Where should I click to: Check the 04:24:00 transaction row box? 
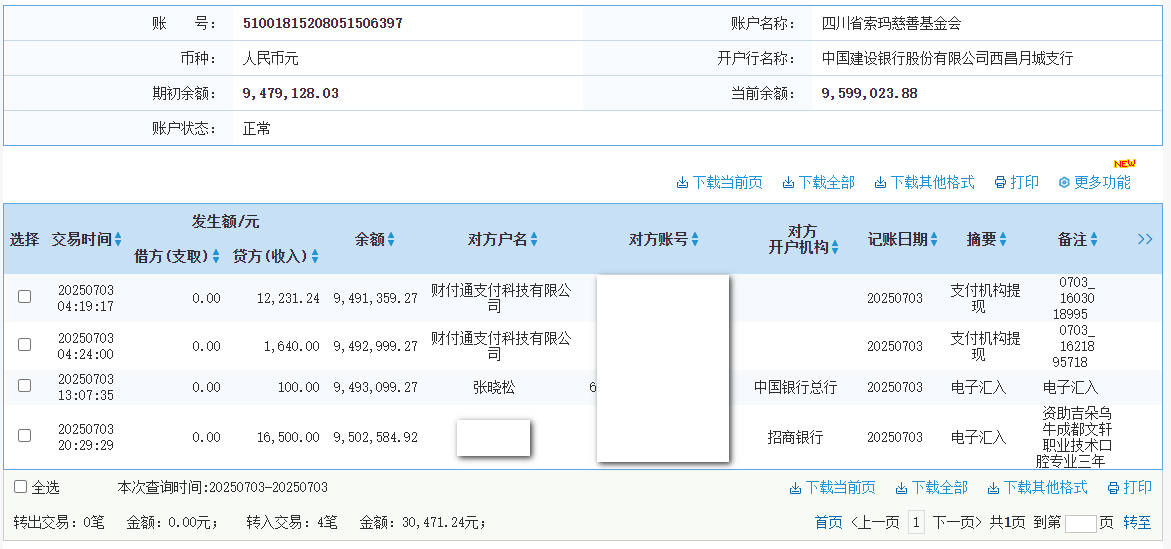click(x=25, y=344)
